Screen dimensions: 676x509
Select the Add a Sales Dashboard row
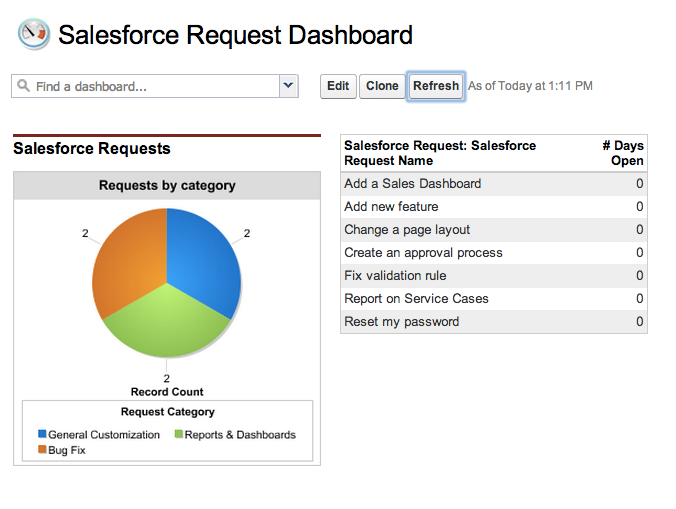click(x=494, y=184)
